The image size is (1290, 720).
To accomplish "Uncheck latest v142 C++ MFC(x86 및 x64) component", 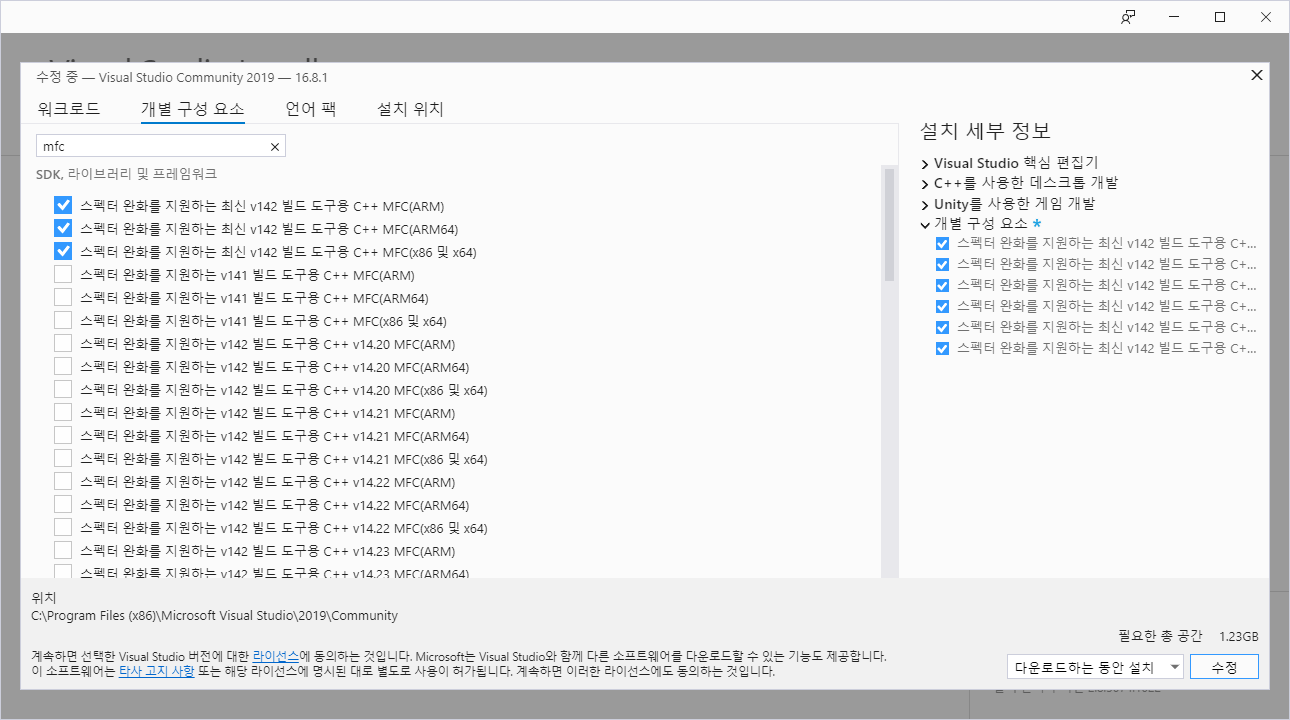I will point(63,252).
